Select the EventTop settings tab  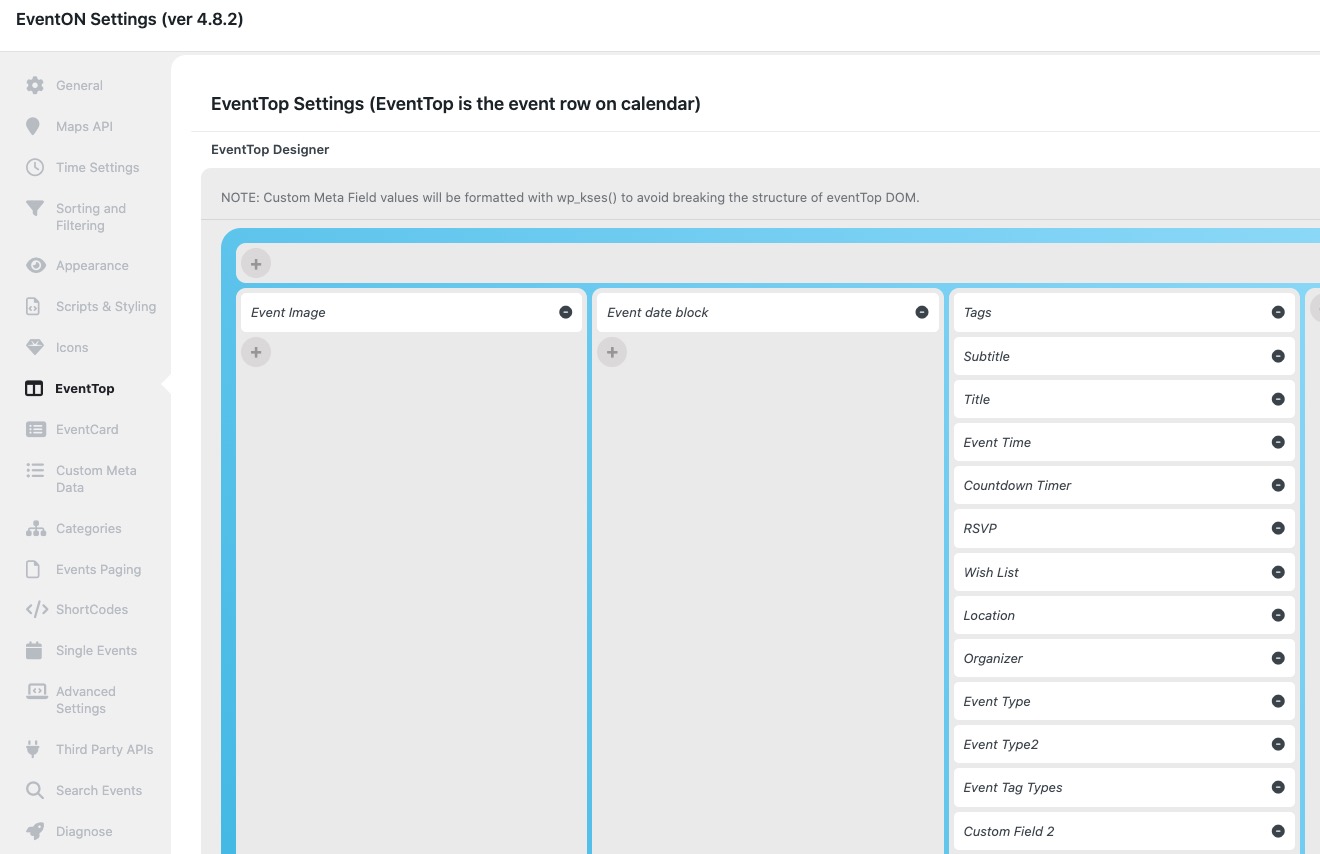coord(85,388)
